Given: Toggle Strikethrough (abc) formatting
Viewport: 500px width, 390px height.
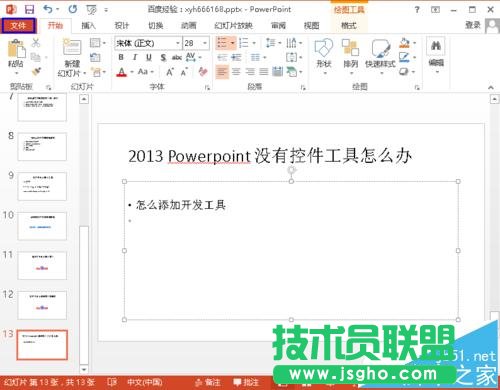Looking at the screenshot, I should click(177, 57).
